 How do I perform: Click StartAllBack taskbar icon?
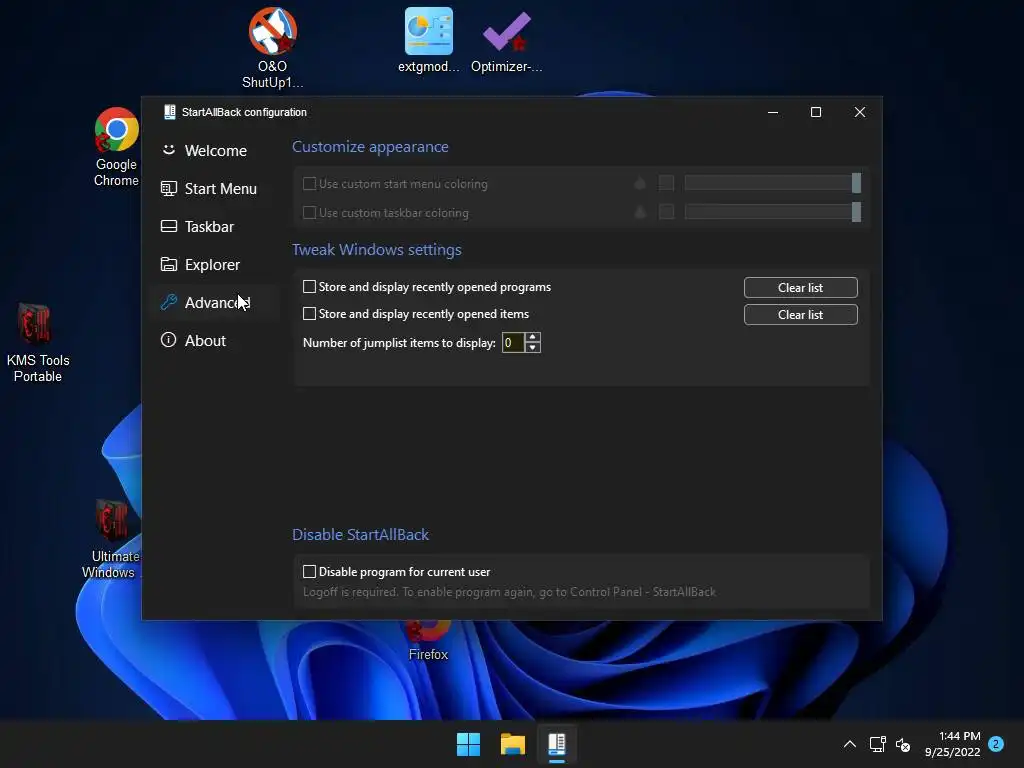557,744
